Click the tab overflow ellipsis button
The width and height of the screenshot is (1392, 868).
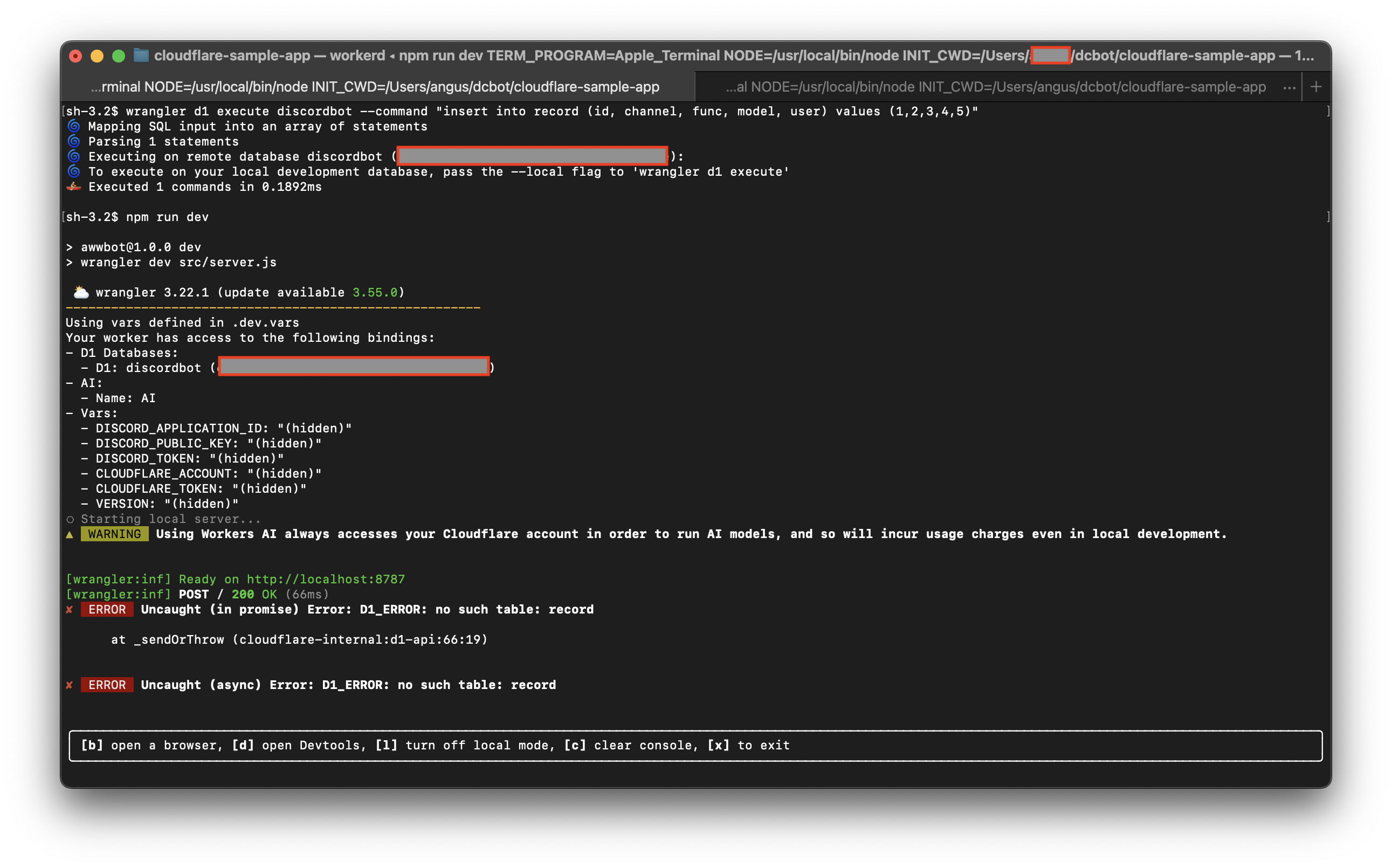[1289, 87]
